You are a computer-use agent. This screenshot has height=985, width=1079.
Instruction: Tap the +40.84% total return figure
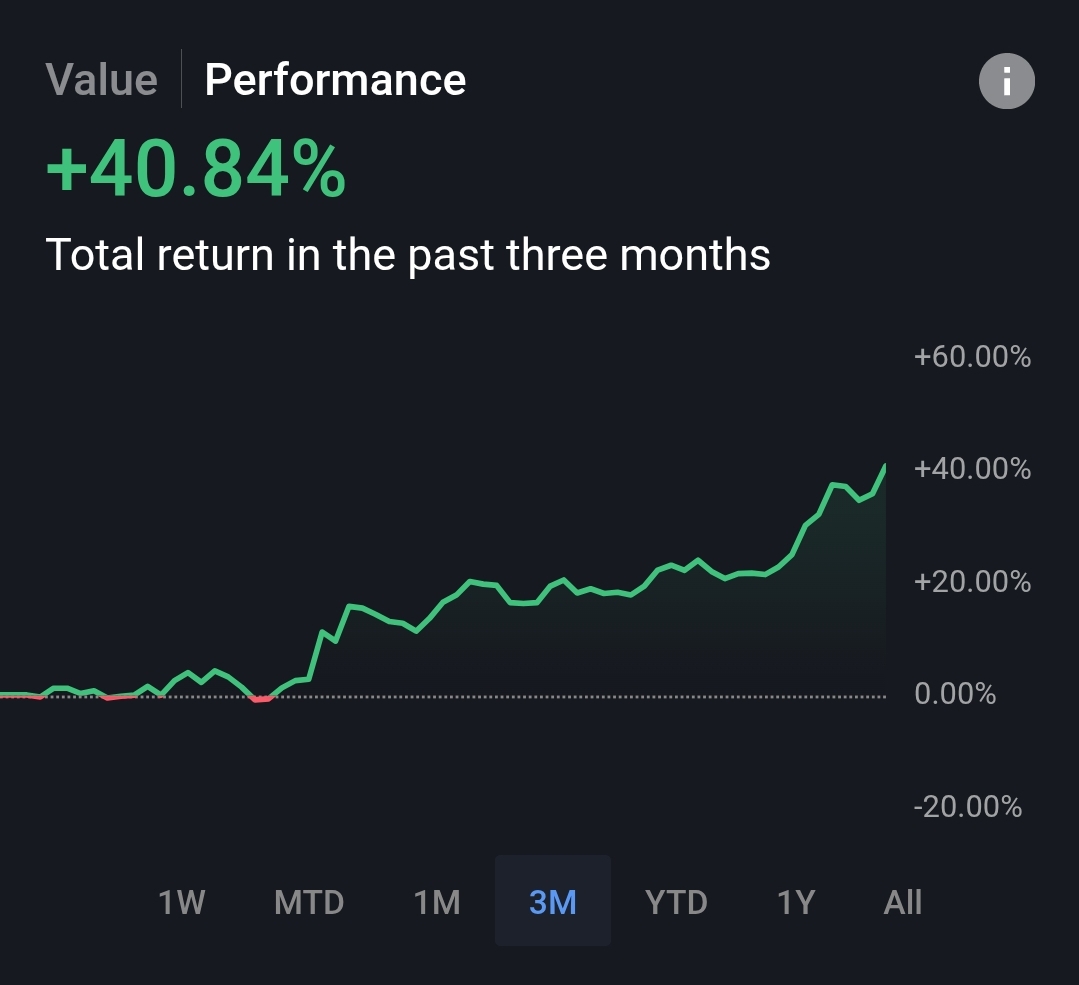[195, 169]
